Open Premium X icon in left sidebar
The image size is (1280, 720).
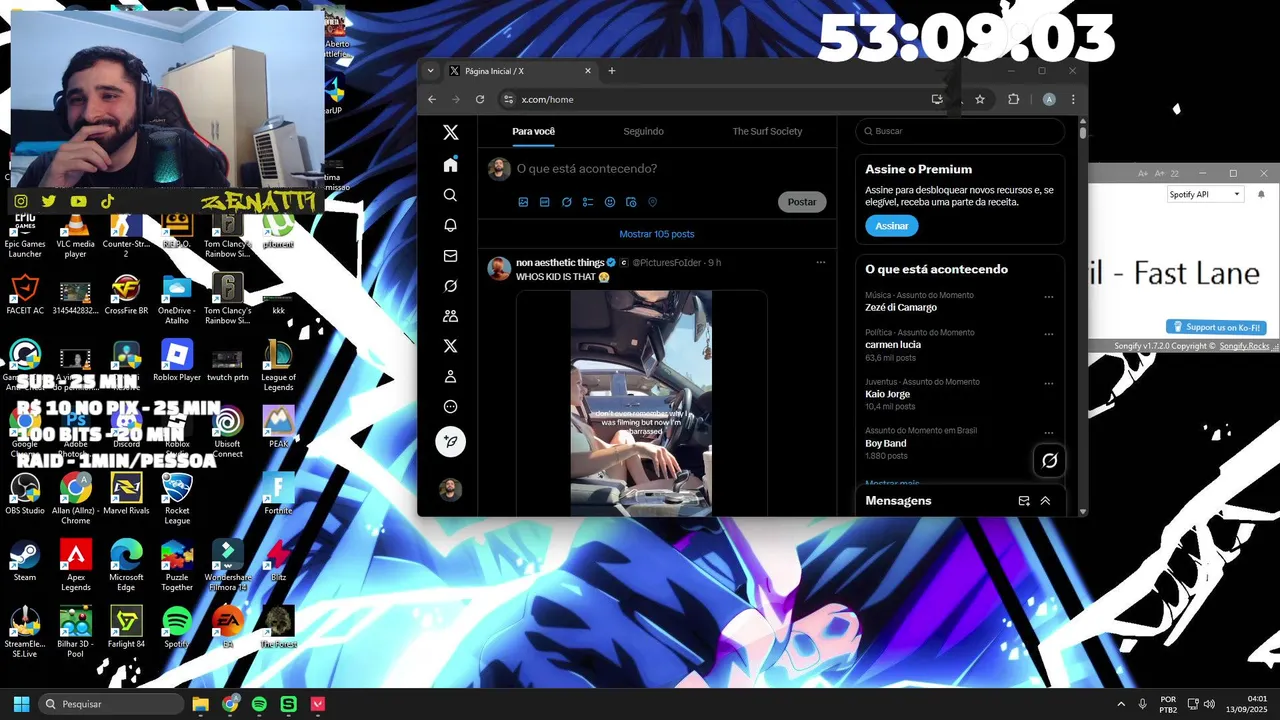click(450, 346)
